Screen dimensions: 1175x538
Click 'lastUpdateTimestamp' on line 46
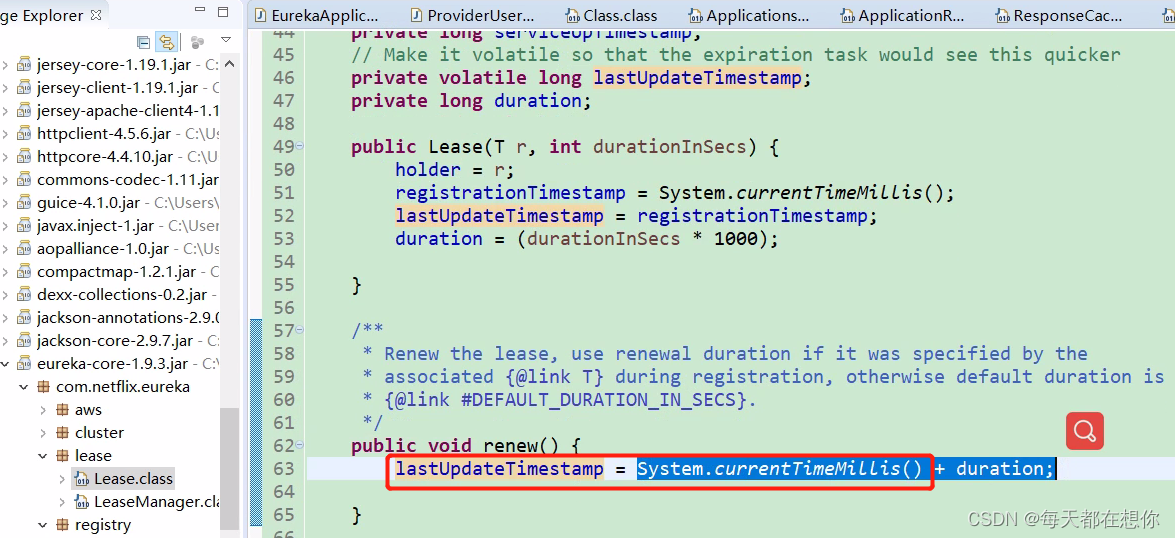(698, 77)
